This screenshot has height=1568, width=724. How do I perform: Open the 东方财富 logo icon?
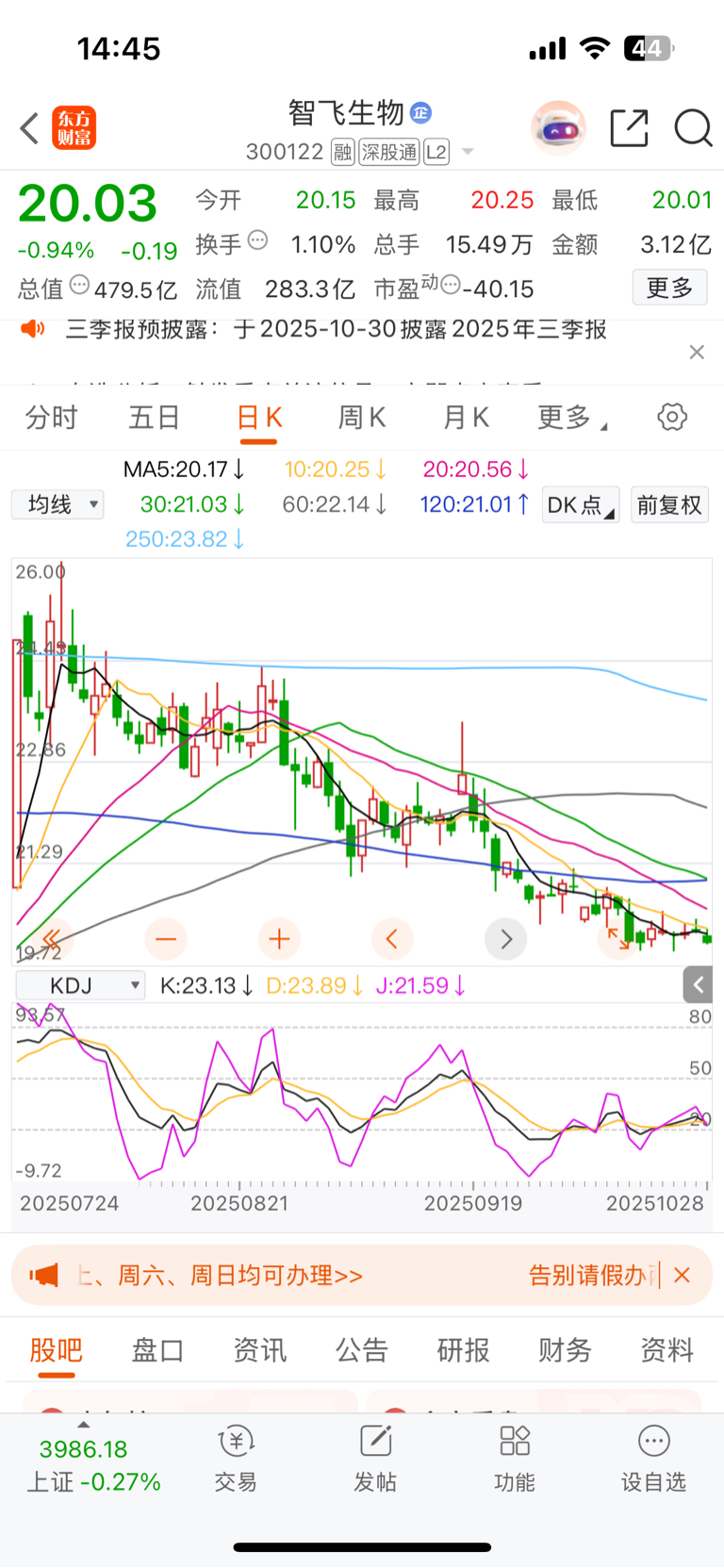74,128
